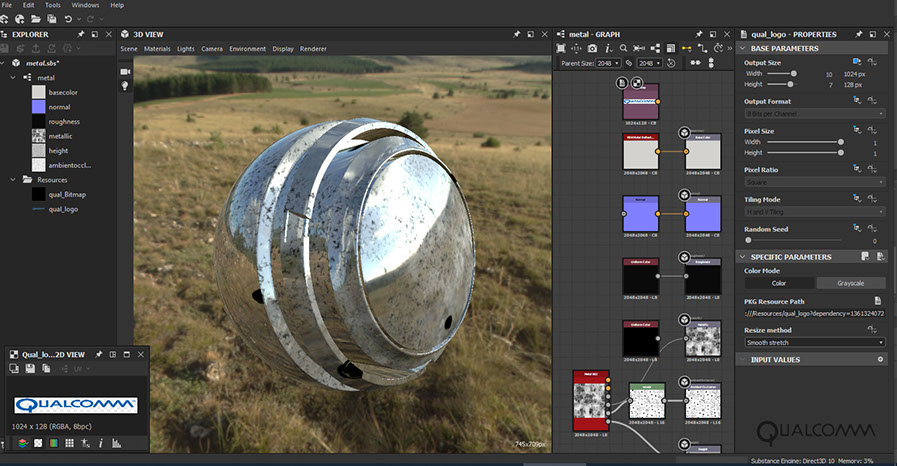Open the Tools menu
The image size is (897, 466).
pyautogui.click(x=53, y=5)
